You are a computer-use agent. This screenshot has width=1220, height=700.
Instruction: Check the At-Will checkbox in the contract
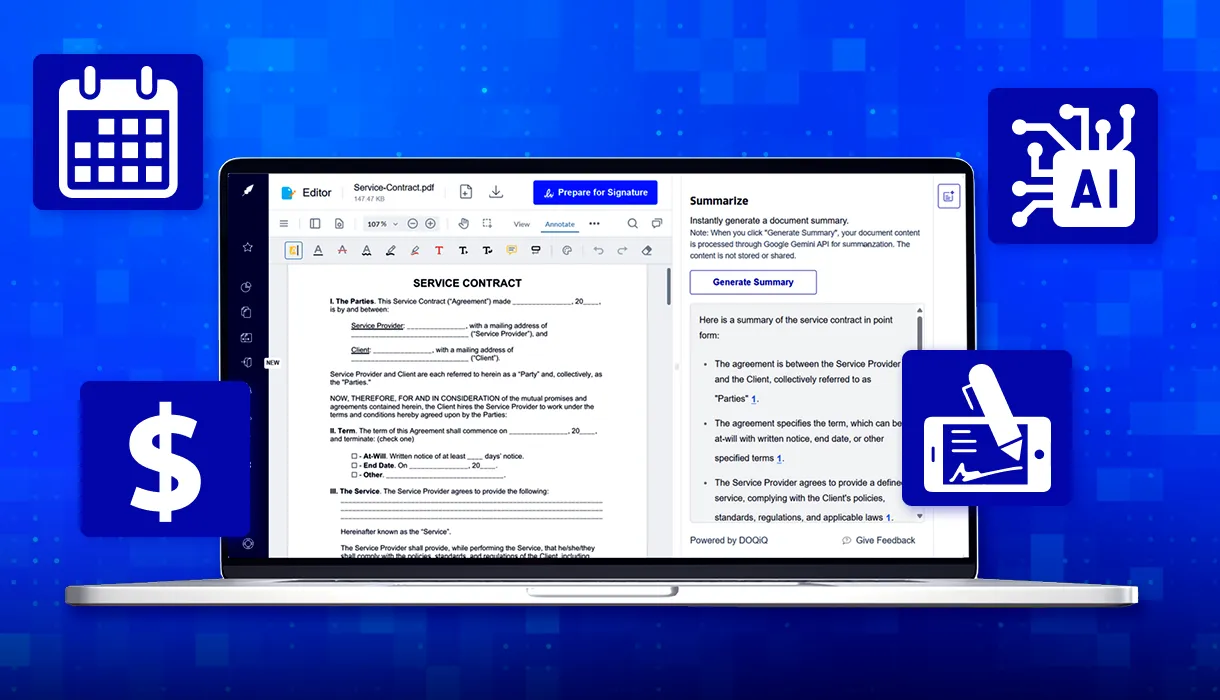pos(355,456)
